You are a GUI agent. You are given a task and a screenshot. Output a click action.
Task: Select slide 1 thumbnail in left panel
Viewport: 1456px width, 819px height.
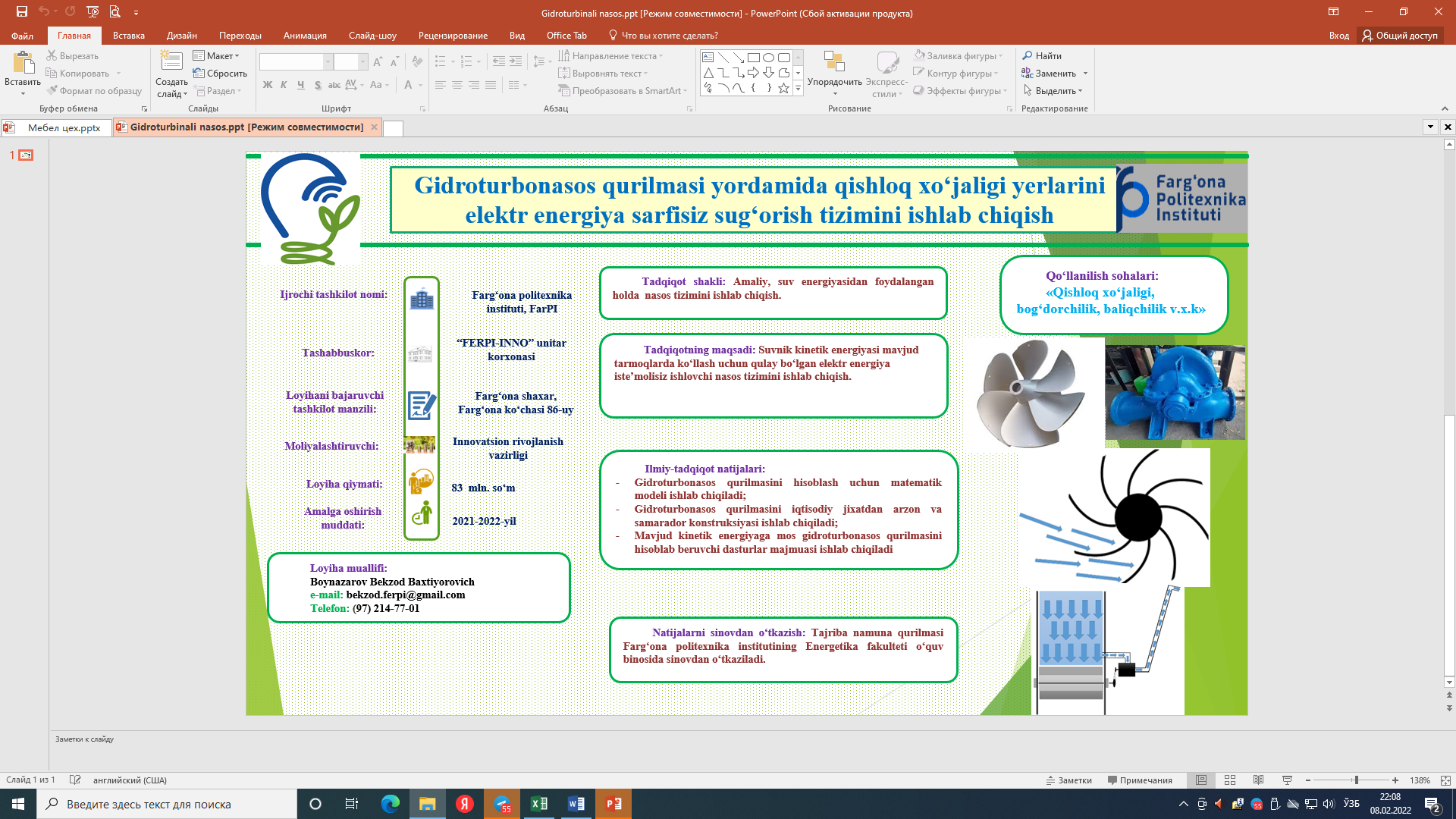coord(27,155)
